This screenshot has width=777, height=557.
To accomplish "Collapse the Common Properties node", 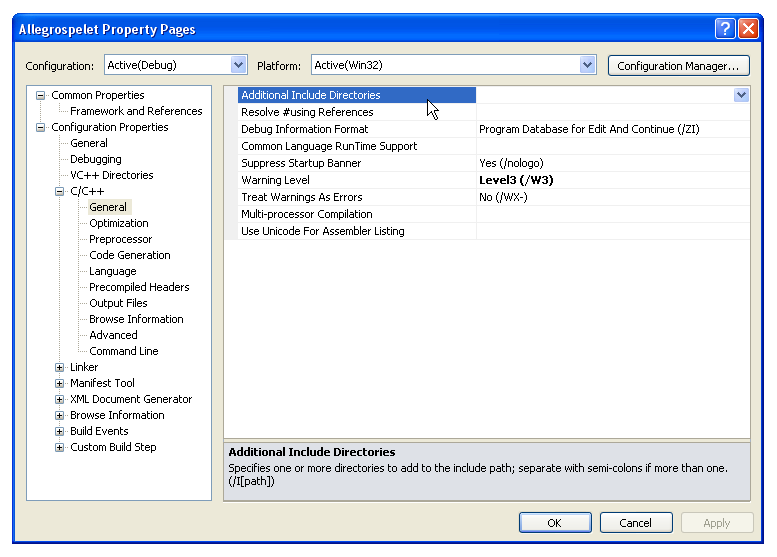I will tap(41, 95).
